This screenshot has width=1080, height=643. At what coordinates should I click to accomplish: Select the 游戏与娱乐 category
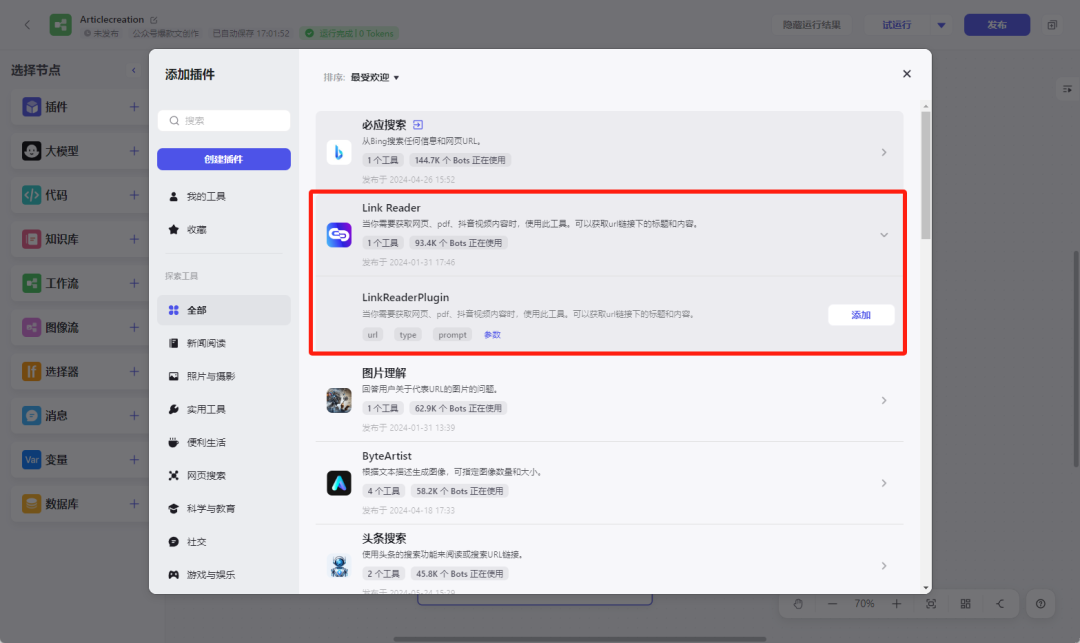click(223, 574)
